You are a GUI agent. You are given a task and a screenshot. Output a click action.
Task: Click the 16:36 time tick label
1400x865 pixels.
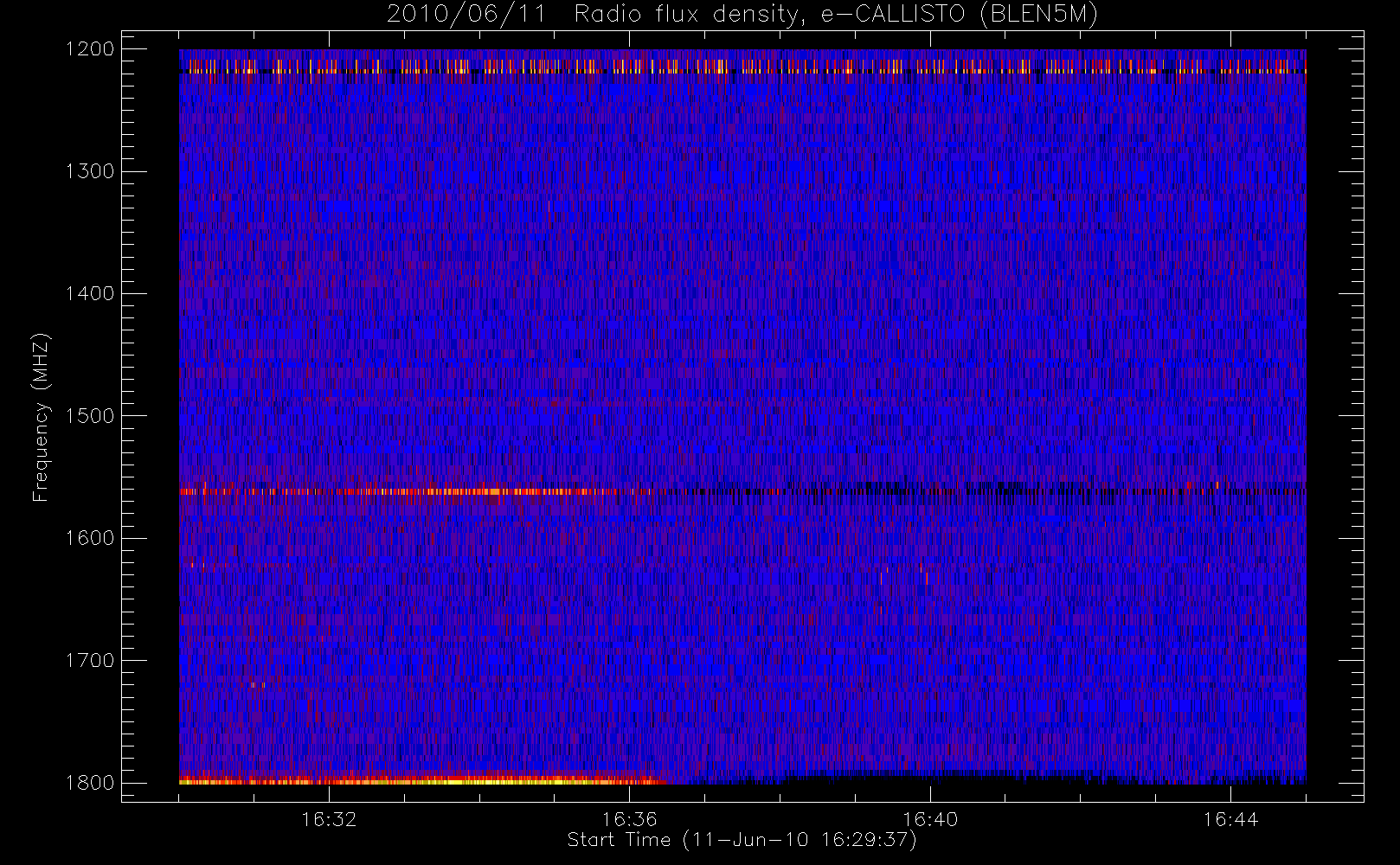(x=629, y=819)
